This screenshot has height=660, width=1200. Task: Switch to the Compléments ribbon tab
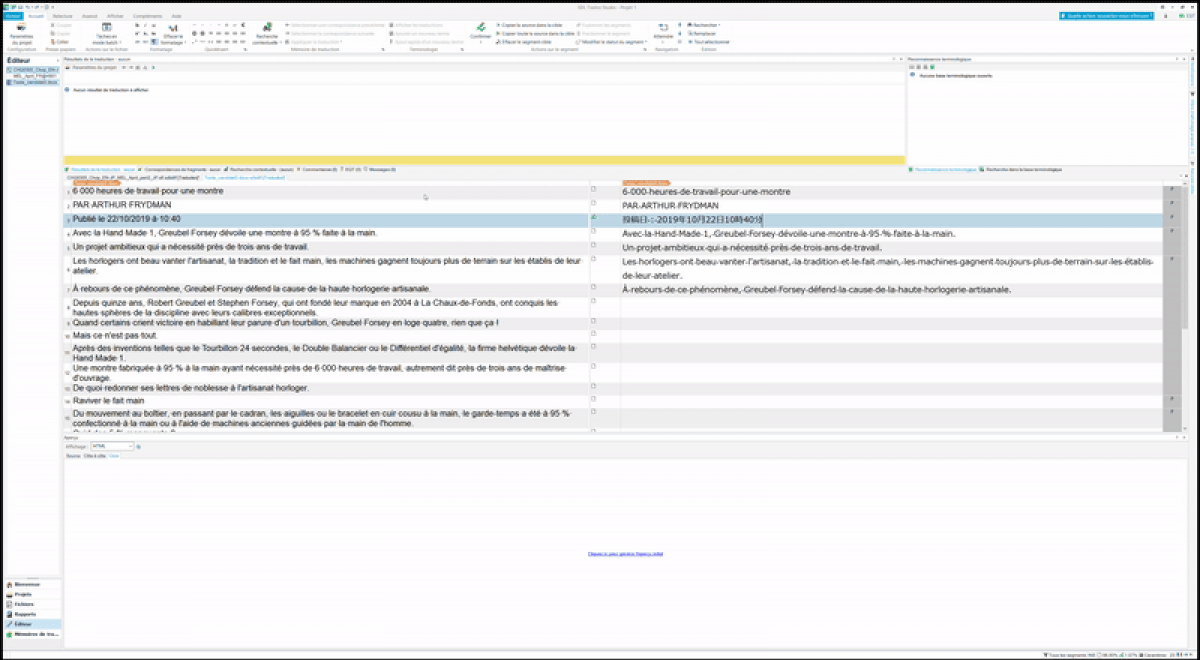coord(147,16)
